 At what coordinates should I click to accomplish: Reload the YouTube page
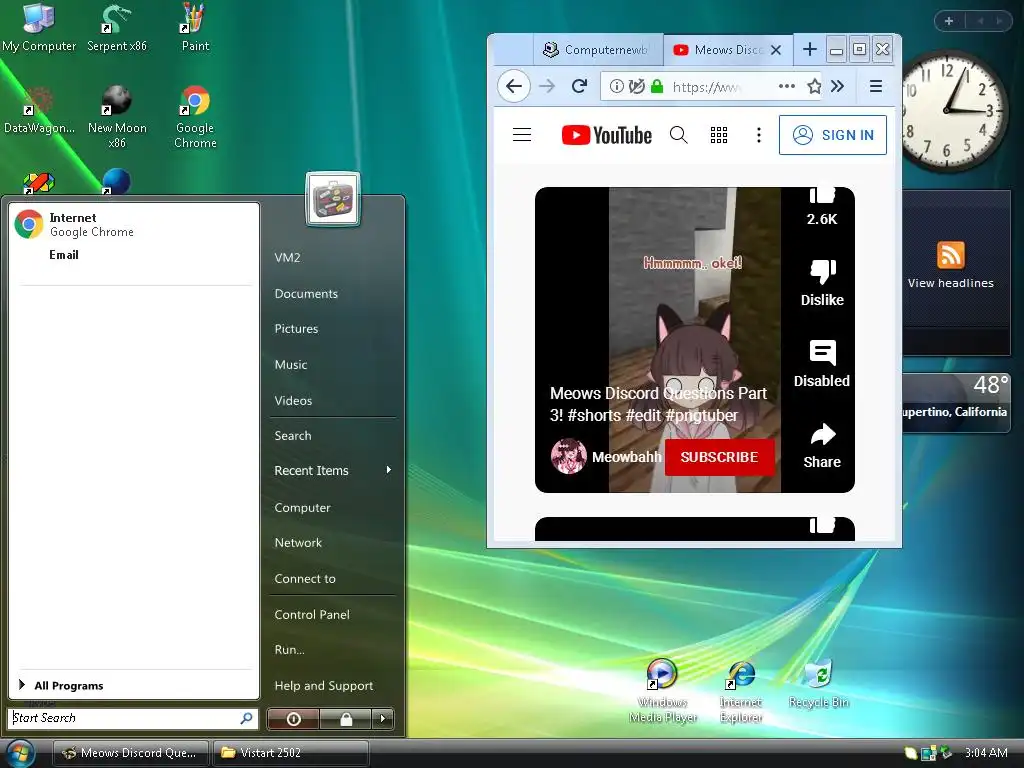pyautogui.click(x=579, y=86)
